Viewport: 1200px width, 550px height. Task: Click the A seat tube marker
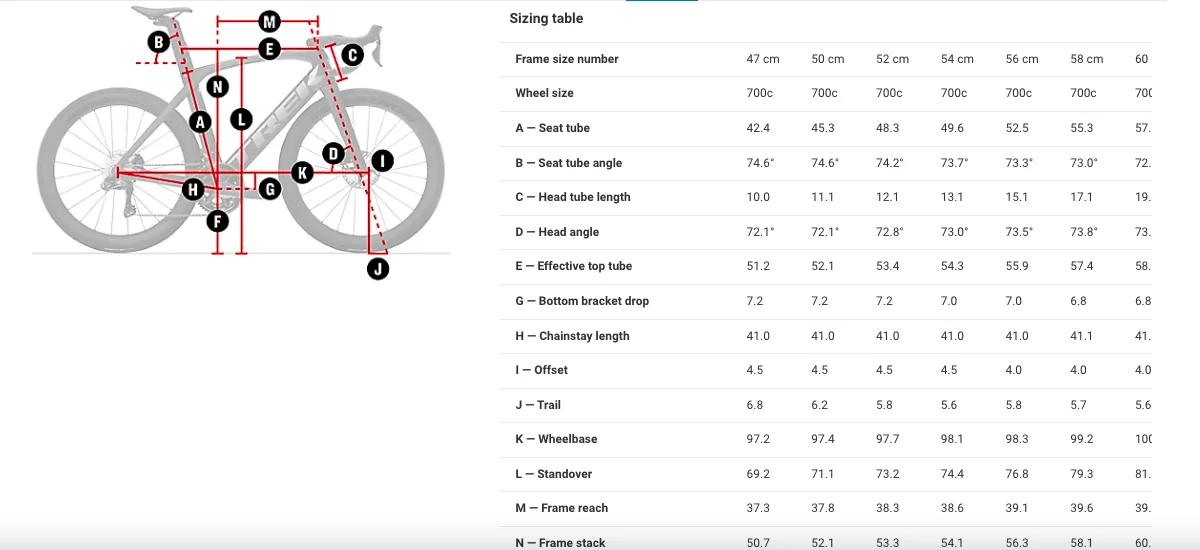[x=201, y=122]
